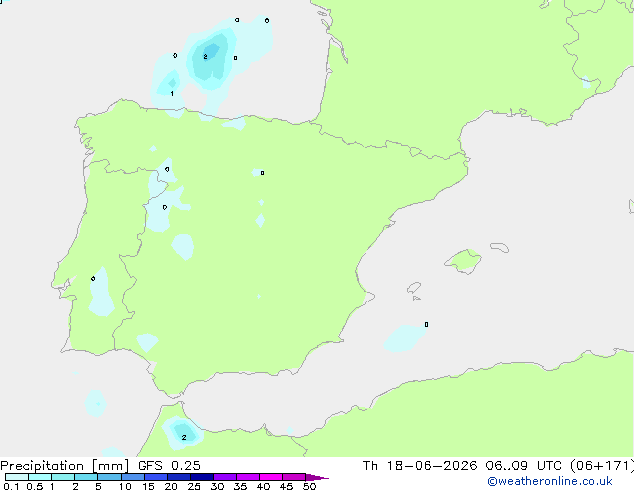
Task: Click the '2' precipitation value over Morocco
Action: pos(184,437)
